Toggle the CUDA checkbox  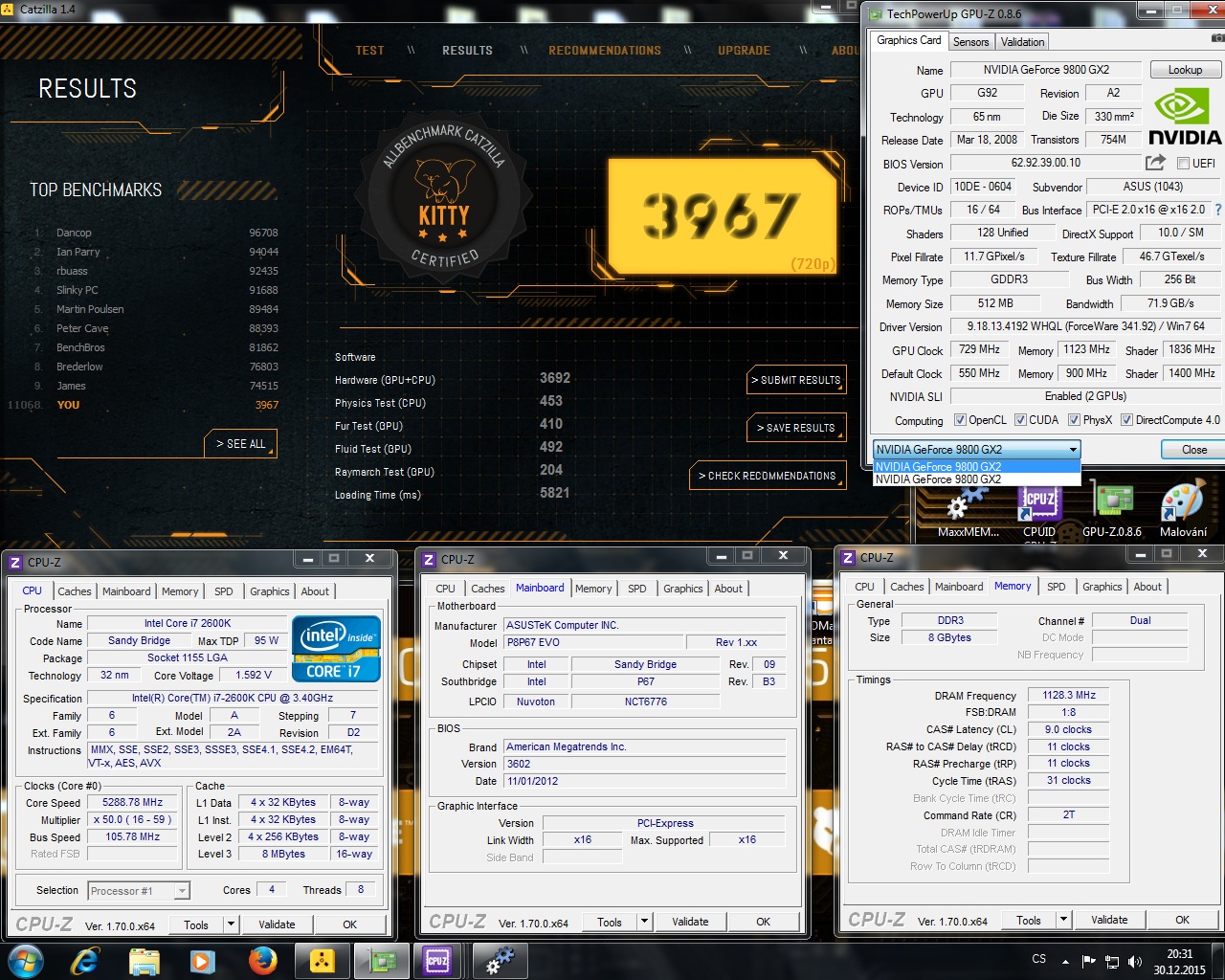tap(1020, 420)
